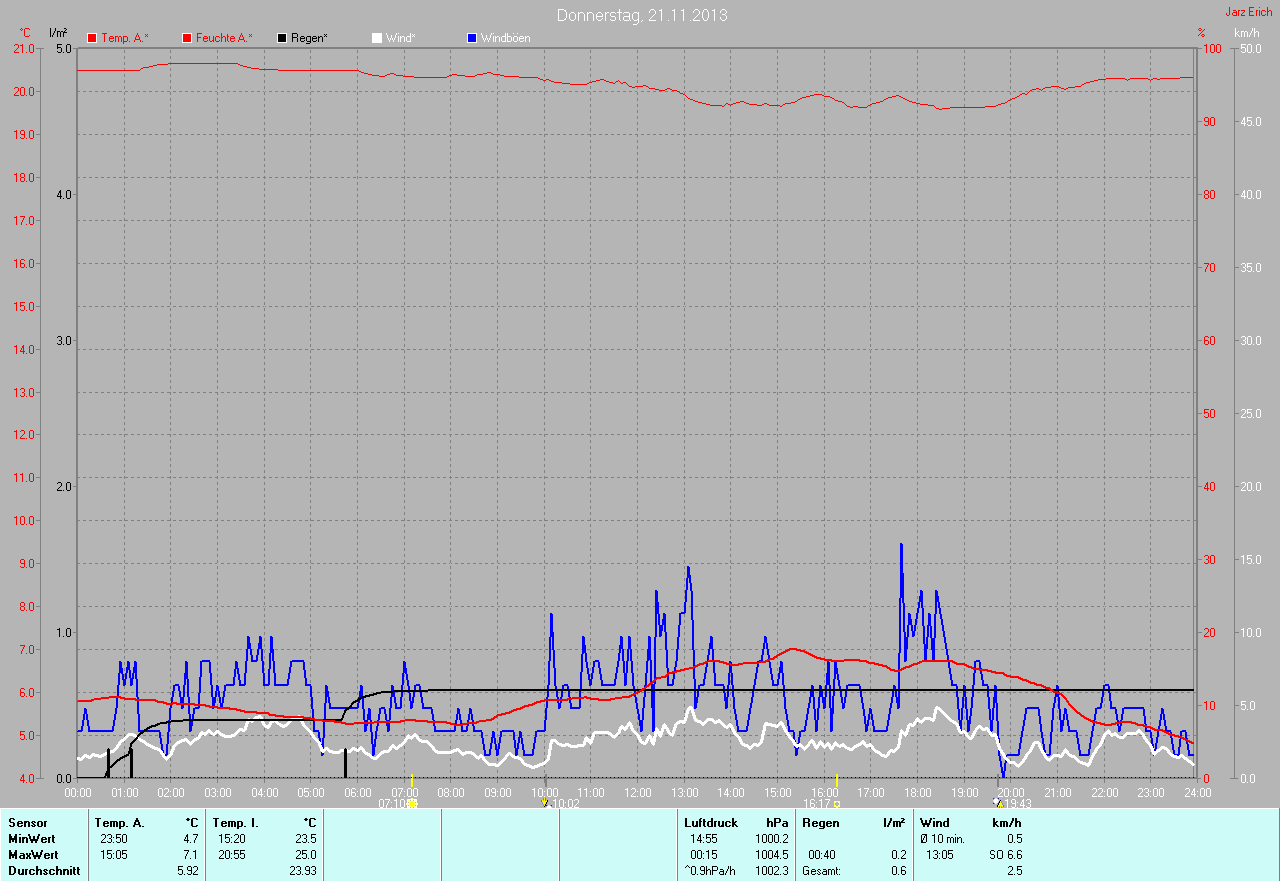The width and height of the screenshot is (1280, 881).
Task: Click the 'Luftdruck' column header
Action: click(711, 823)
